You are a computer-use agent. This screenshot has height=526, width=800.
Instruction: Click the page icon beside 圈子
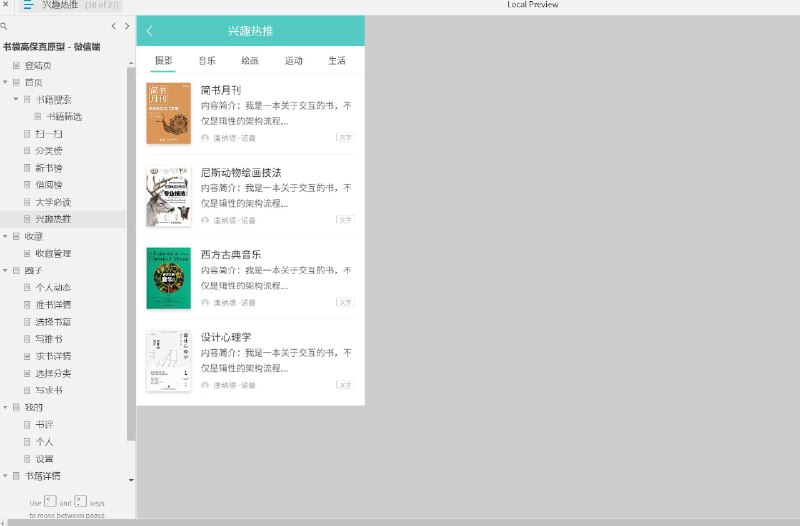point(16,270)
